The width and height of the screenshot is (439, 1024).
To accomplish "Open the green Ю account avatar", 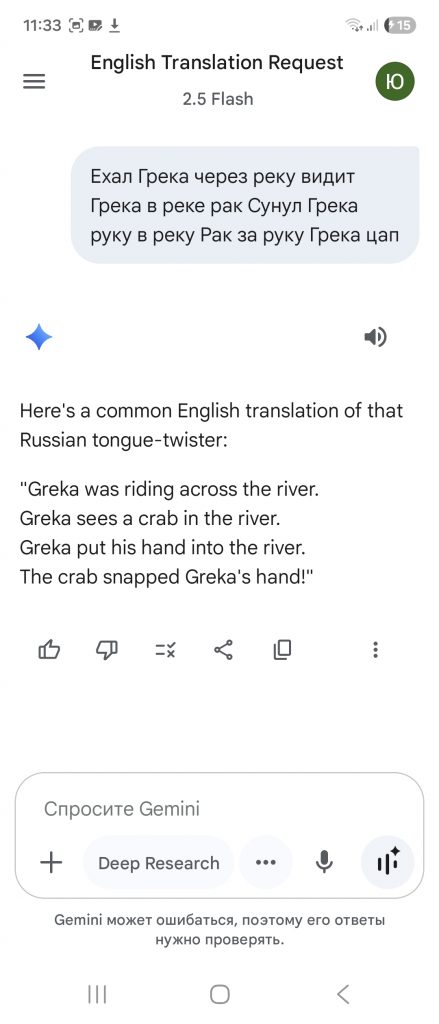I will pyautogui.click(x=395, y=81).
